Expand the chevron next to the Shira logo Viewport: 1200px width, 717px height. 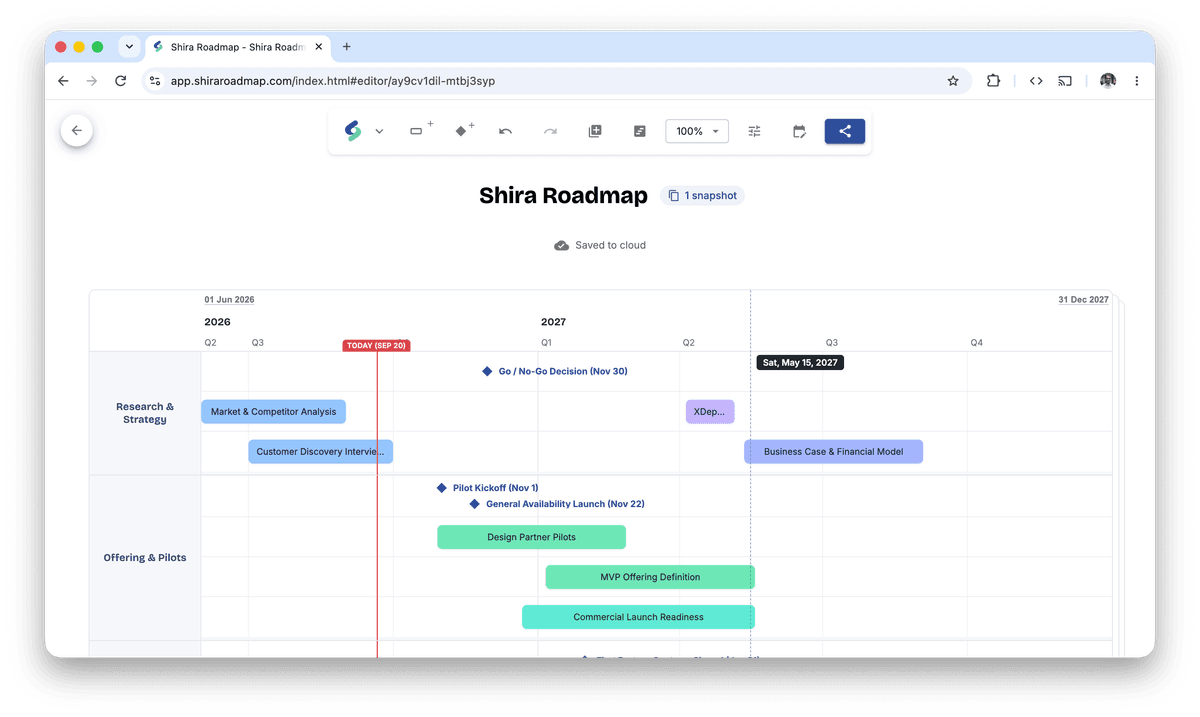379,132
